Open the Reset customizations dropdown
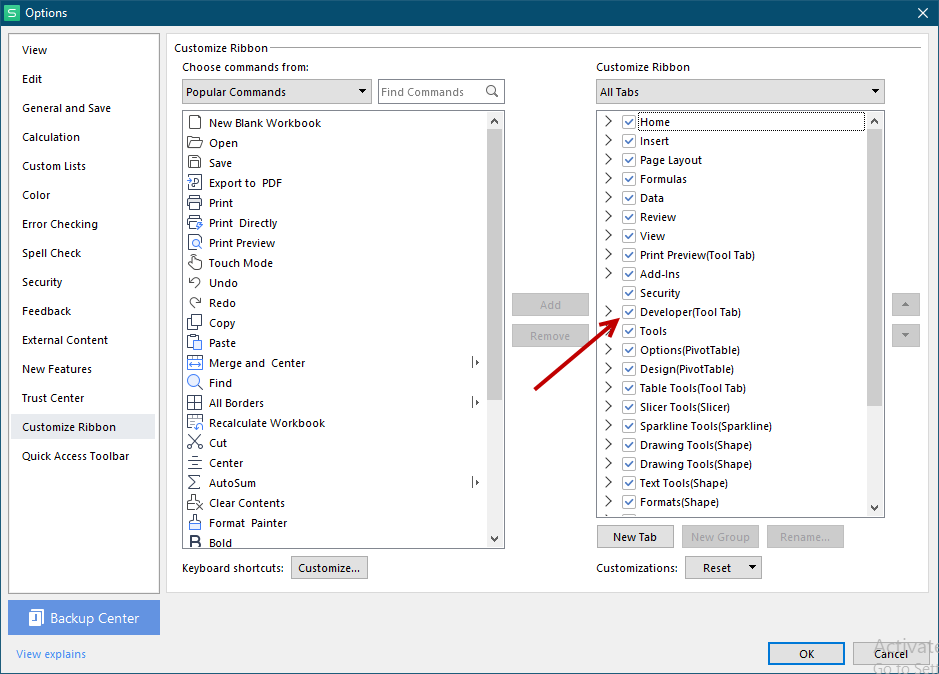 point(723,568)
